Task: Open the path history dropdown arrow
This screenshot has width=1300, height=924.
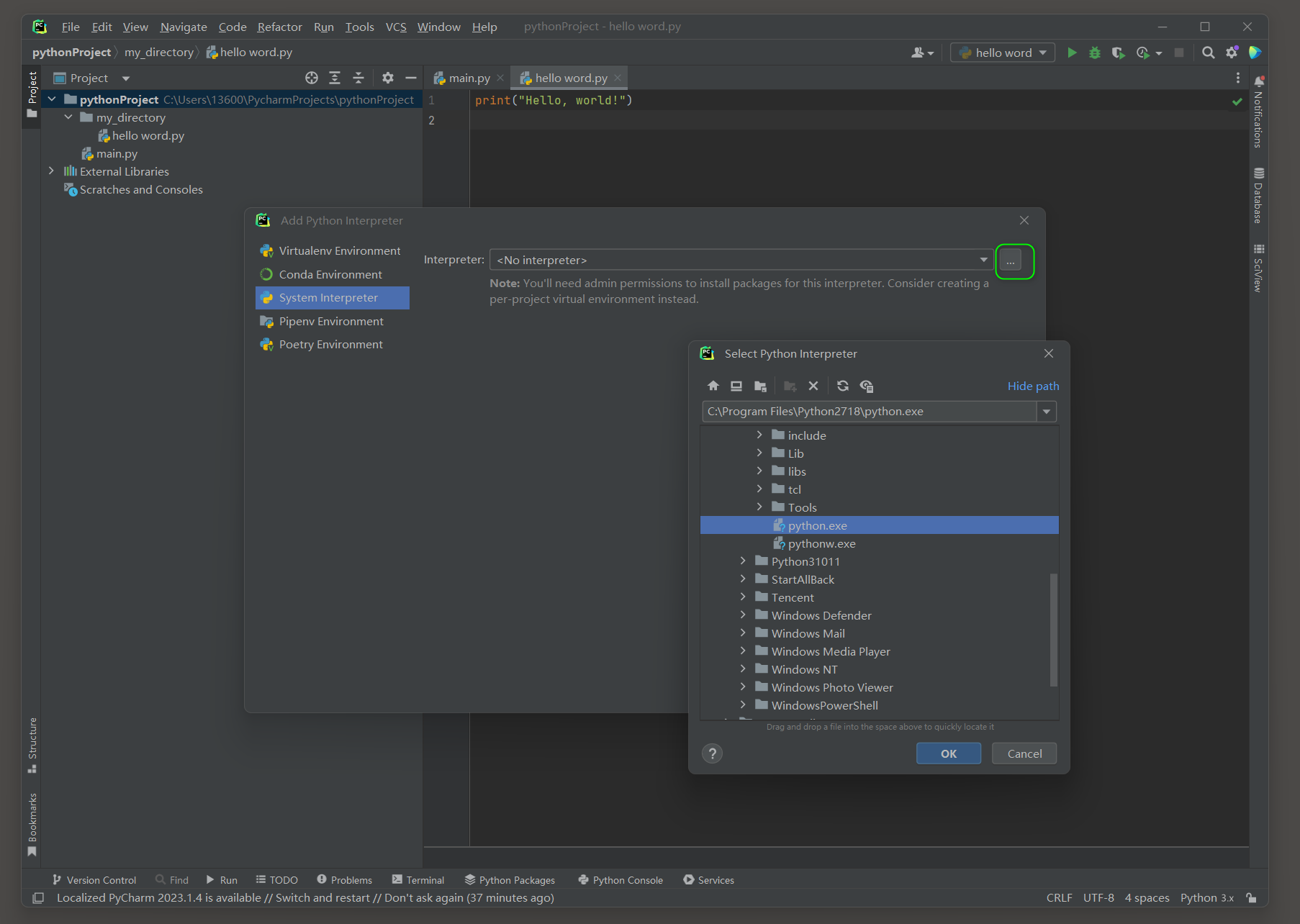Action: coord(1047,412)
